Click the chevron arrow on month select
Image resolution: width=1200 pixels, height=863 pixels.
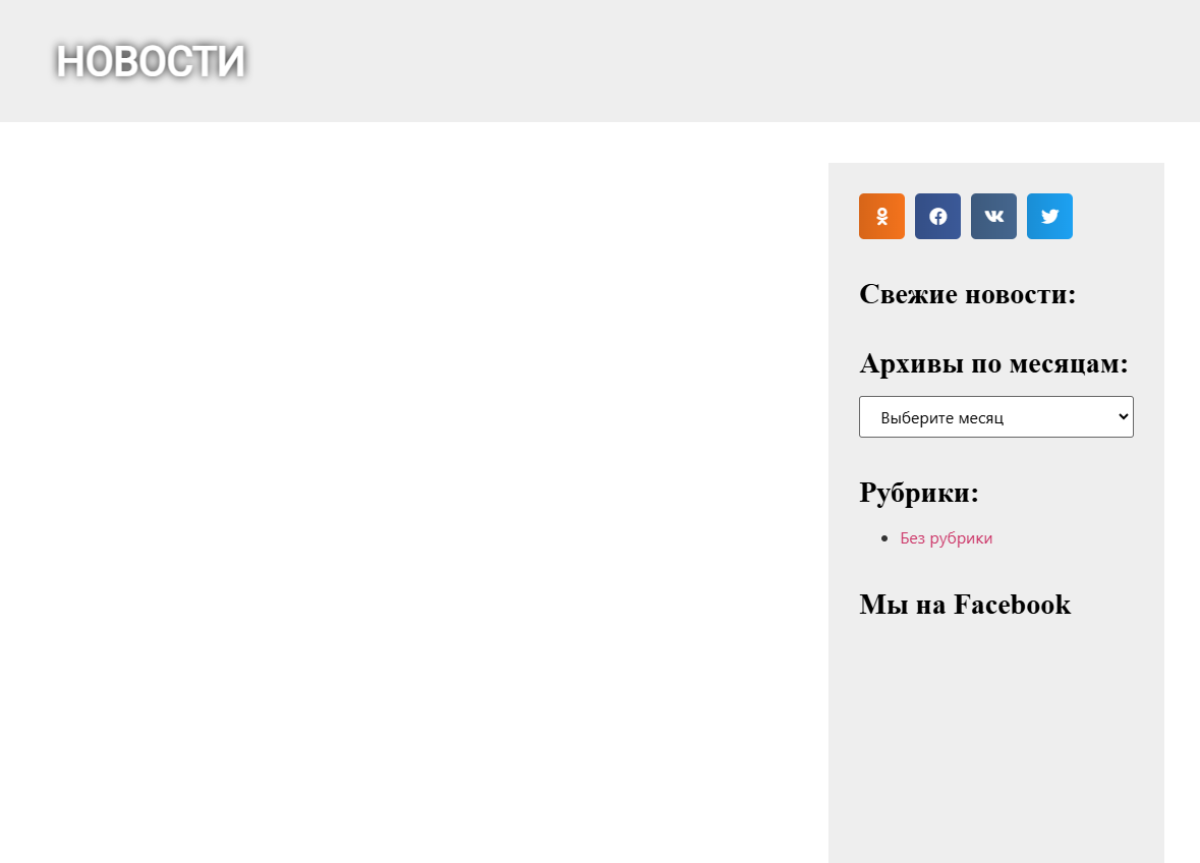1122,416
